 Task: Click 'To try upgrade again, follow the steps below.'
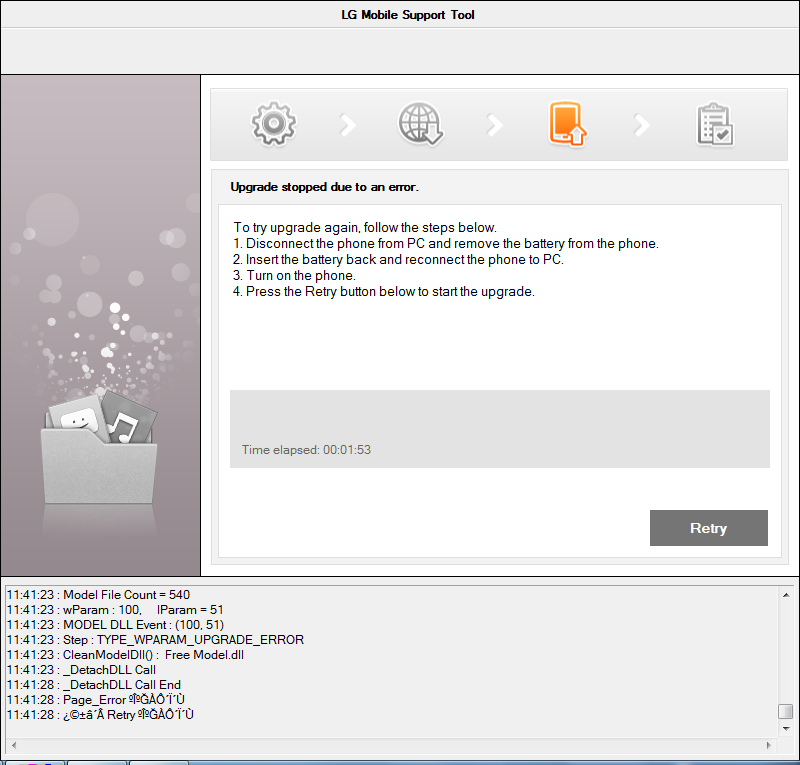click(365, 228)
